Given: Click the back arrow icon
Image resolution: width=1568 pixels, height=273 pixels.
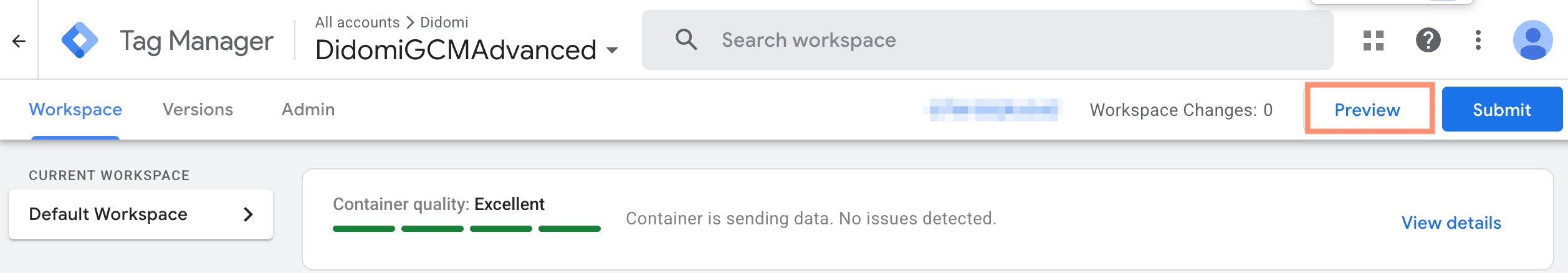Looking at the screenshot, I should coord(19,41).
